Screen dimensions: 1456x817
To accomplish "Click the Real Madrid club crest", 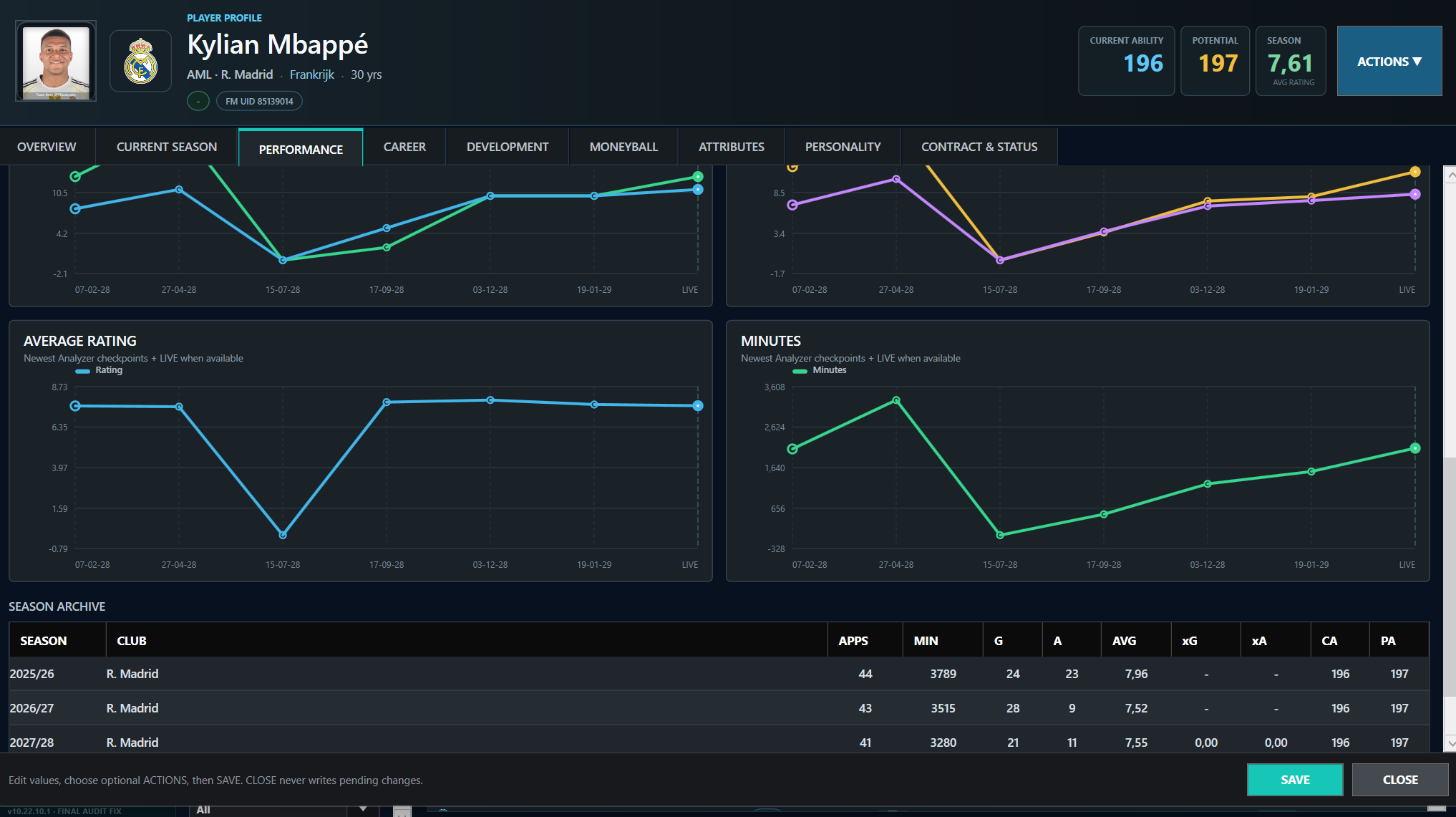I will 140,62.
